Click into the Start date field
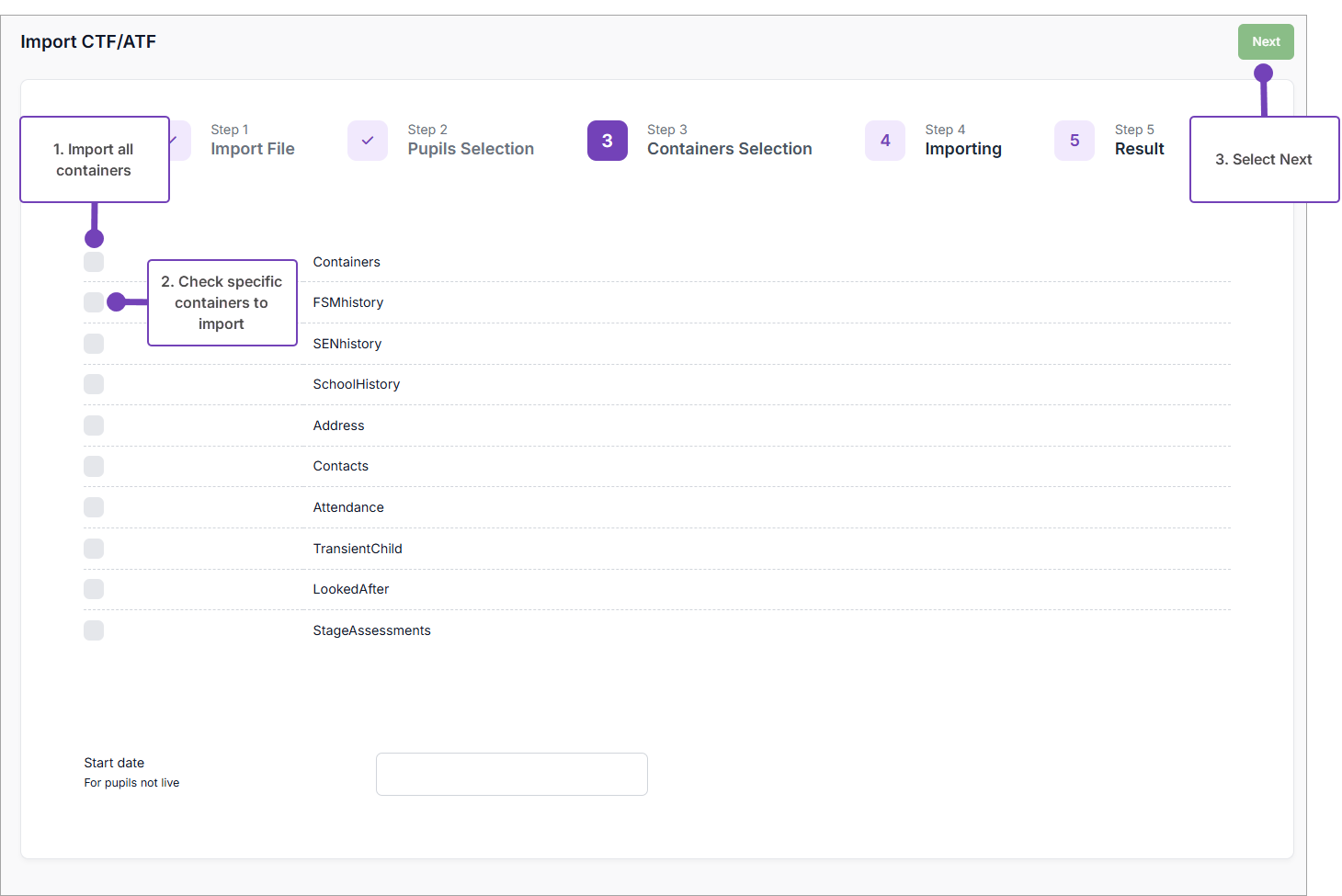This screenshot has height=896, width=1342. point(511,774)
